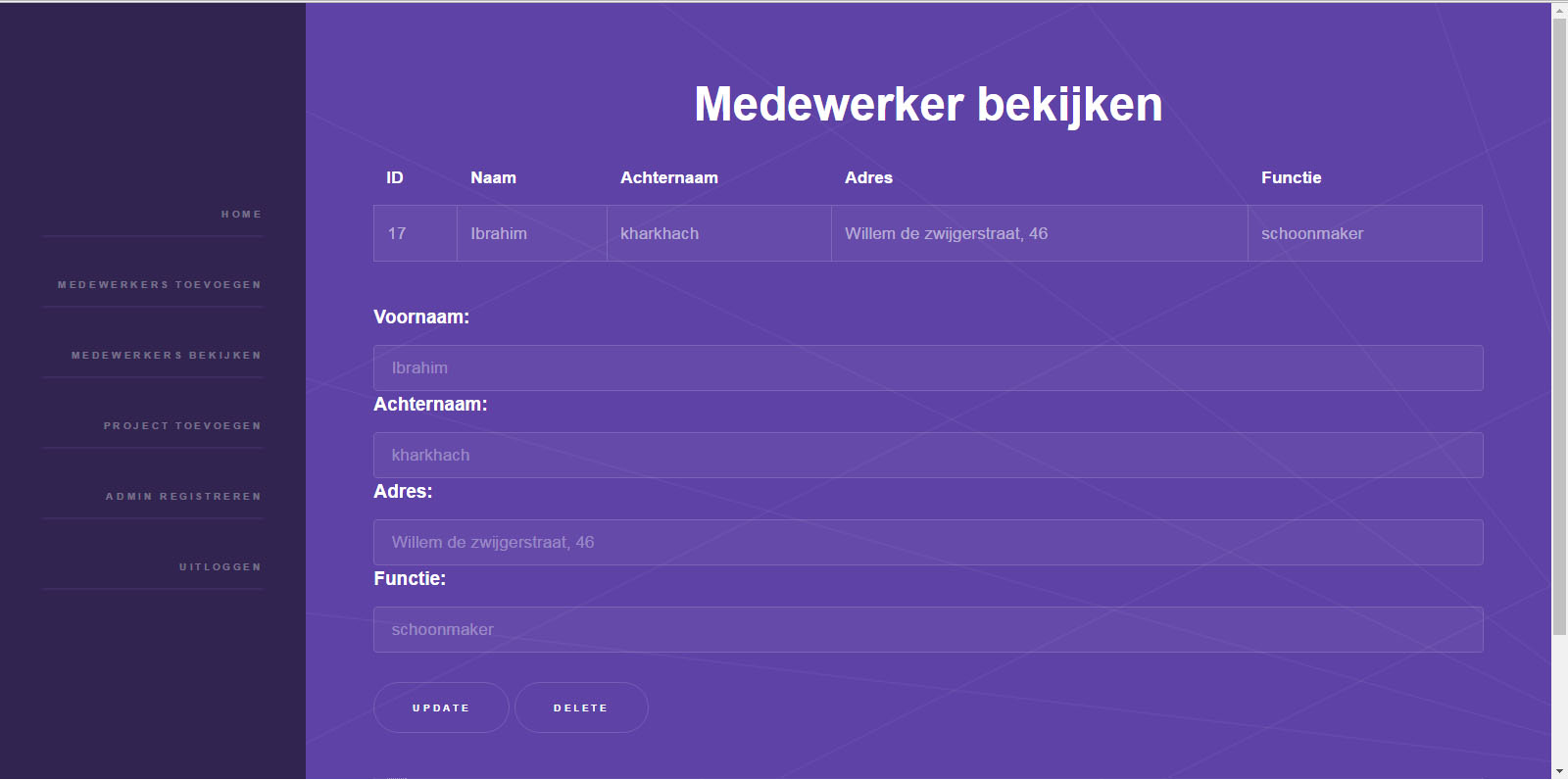This screenshot has height=780, width=1568.
Task: Click the schoonmaker table cell
Action: coord(1365,233)
